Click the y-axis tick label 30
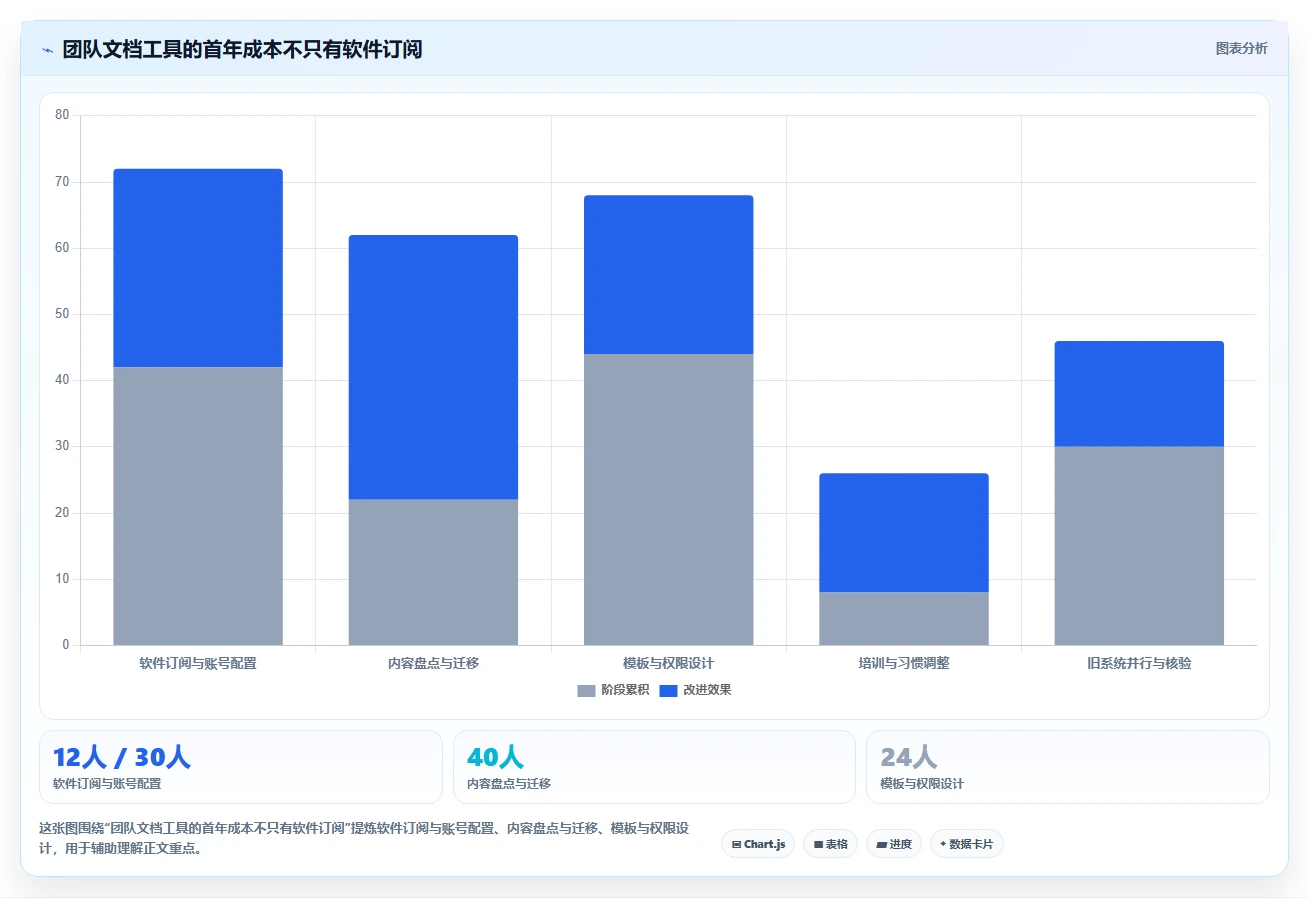Viewport: 1309px width, 898px height. pyautogui.click(x=62, y=446)
